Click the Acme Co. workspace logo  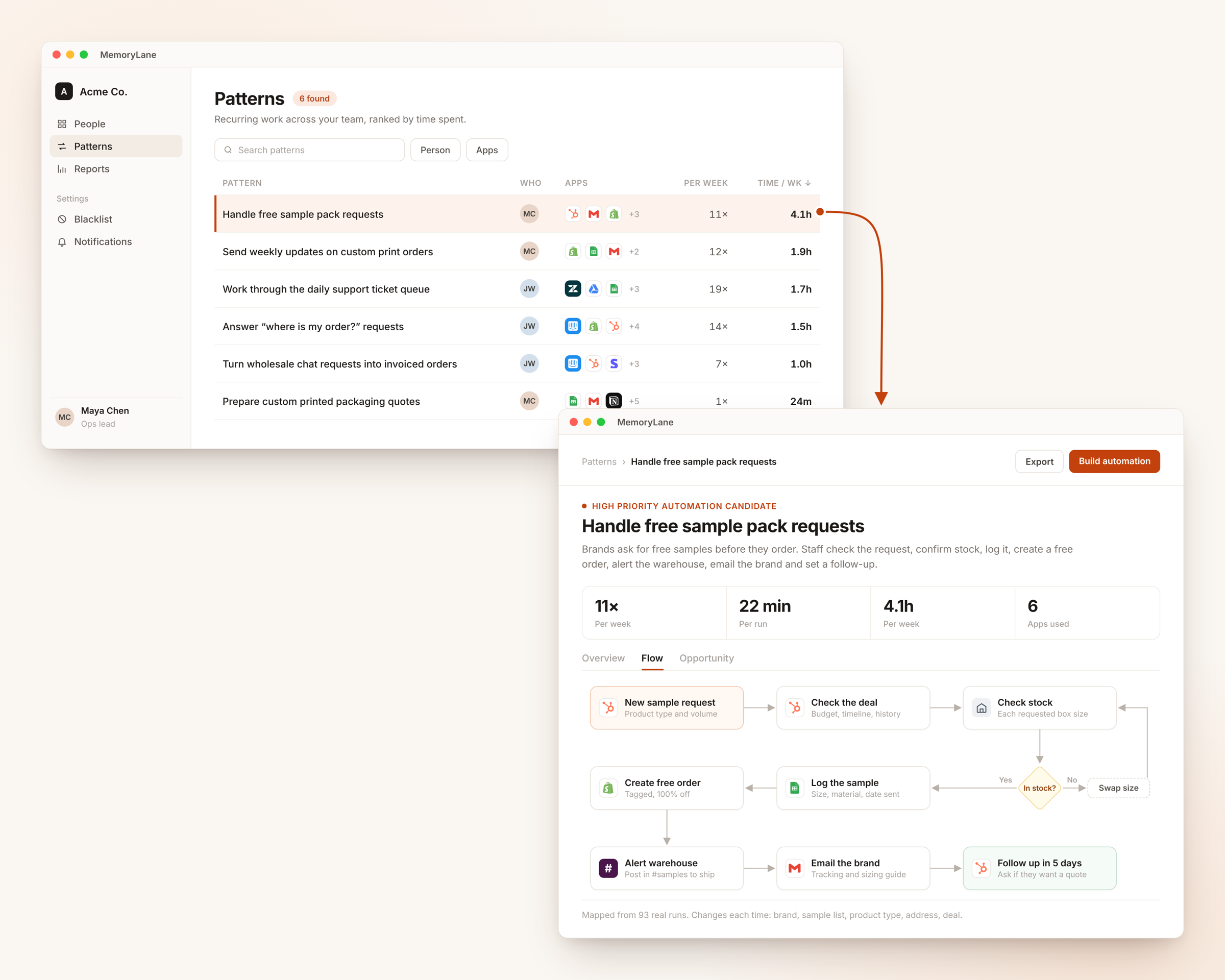pos(64,91)
